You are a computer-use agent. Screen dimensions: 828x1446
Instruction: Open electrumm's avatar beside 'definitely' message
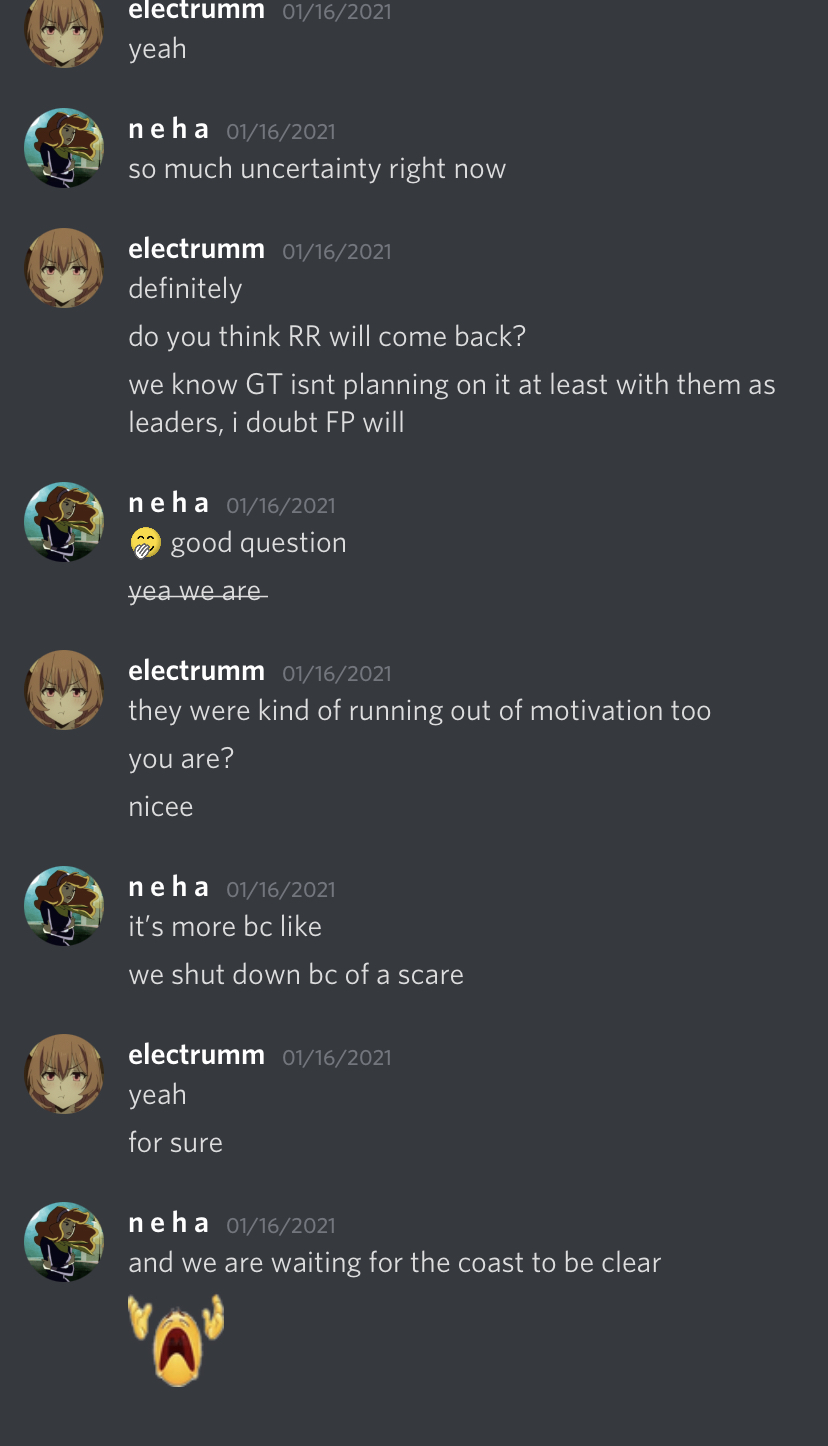pos(64,268)
